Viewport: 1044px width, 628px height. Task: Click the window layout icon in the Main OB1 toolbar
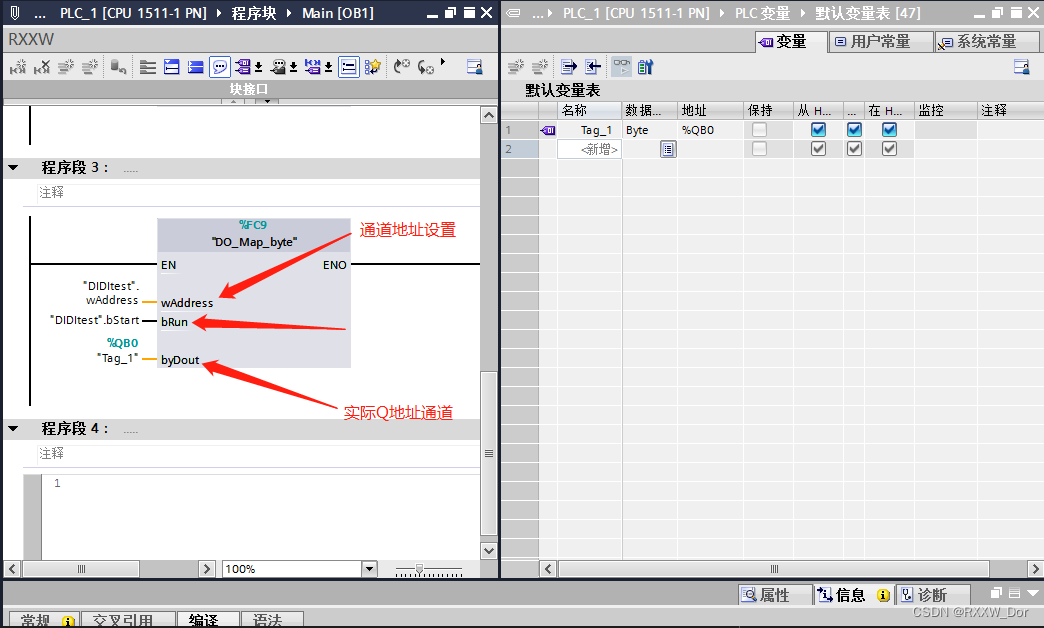(475, 67)
